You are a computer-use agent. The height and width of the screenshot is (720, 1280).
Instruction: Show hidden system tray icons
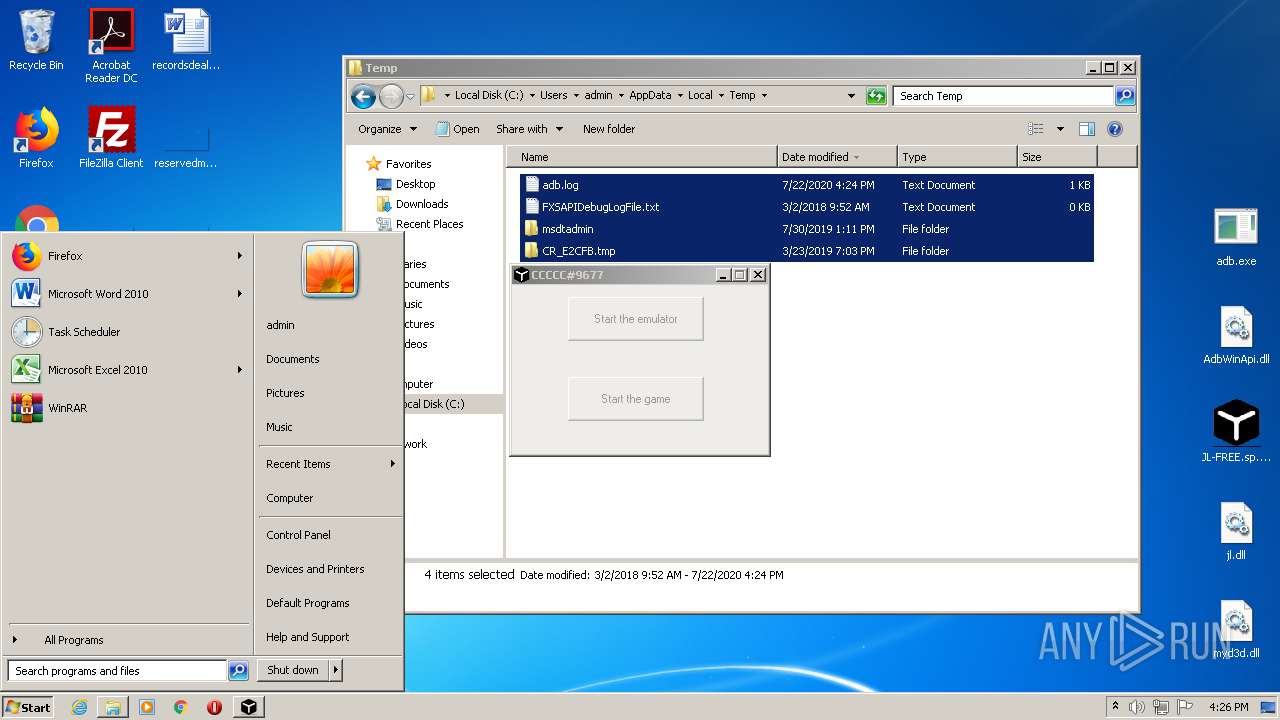(1116, 707)
